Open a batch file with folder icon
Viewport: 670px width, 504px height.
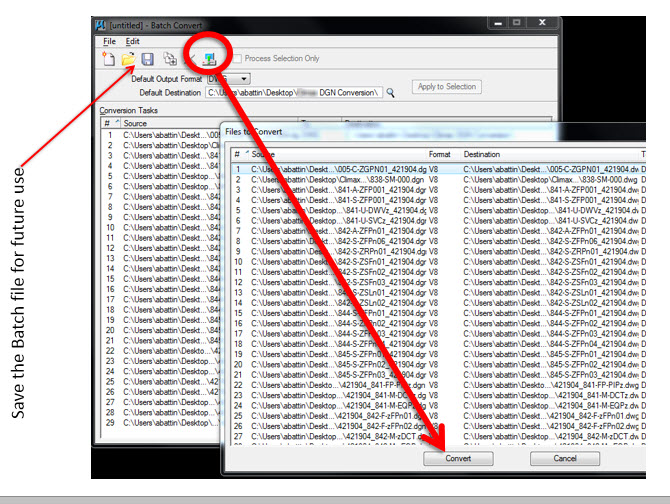tap(129, 61)
